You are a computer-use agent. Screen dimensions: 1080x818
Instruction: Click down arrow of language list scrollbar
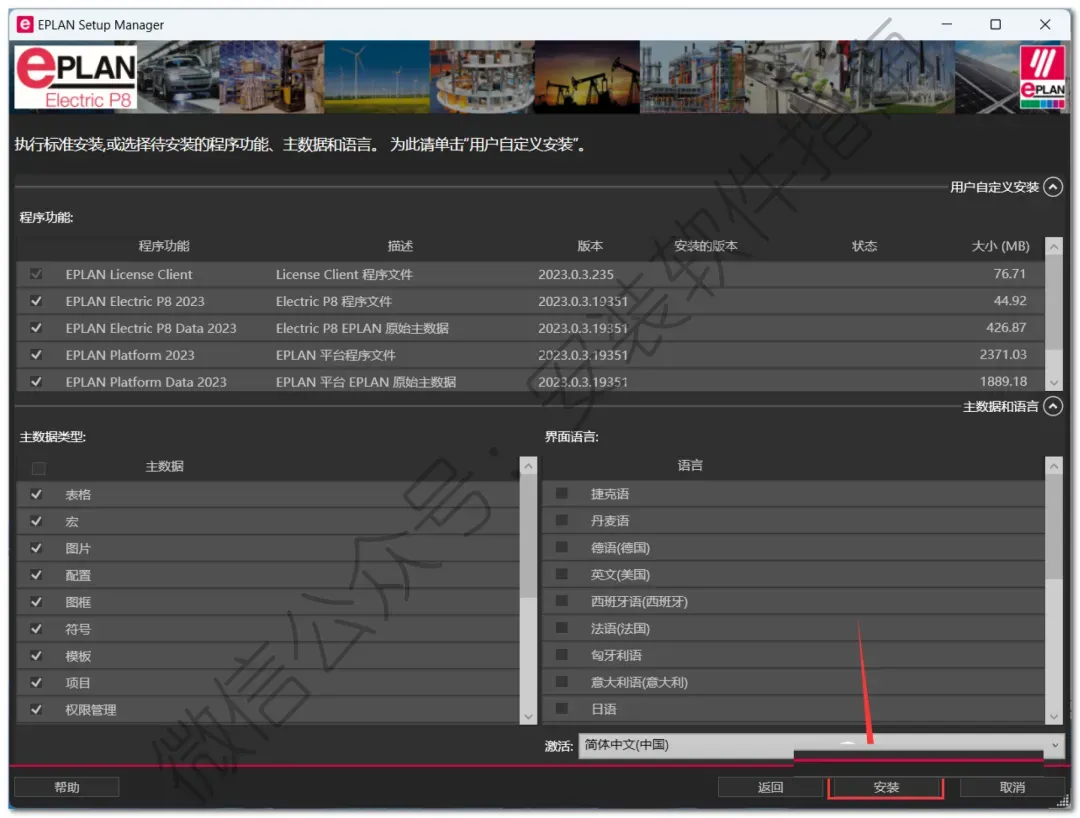[1054, 716]
